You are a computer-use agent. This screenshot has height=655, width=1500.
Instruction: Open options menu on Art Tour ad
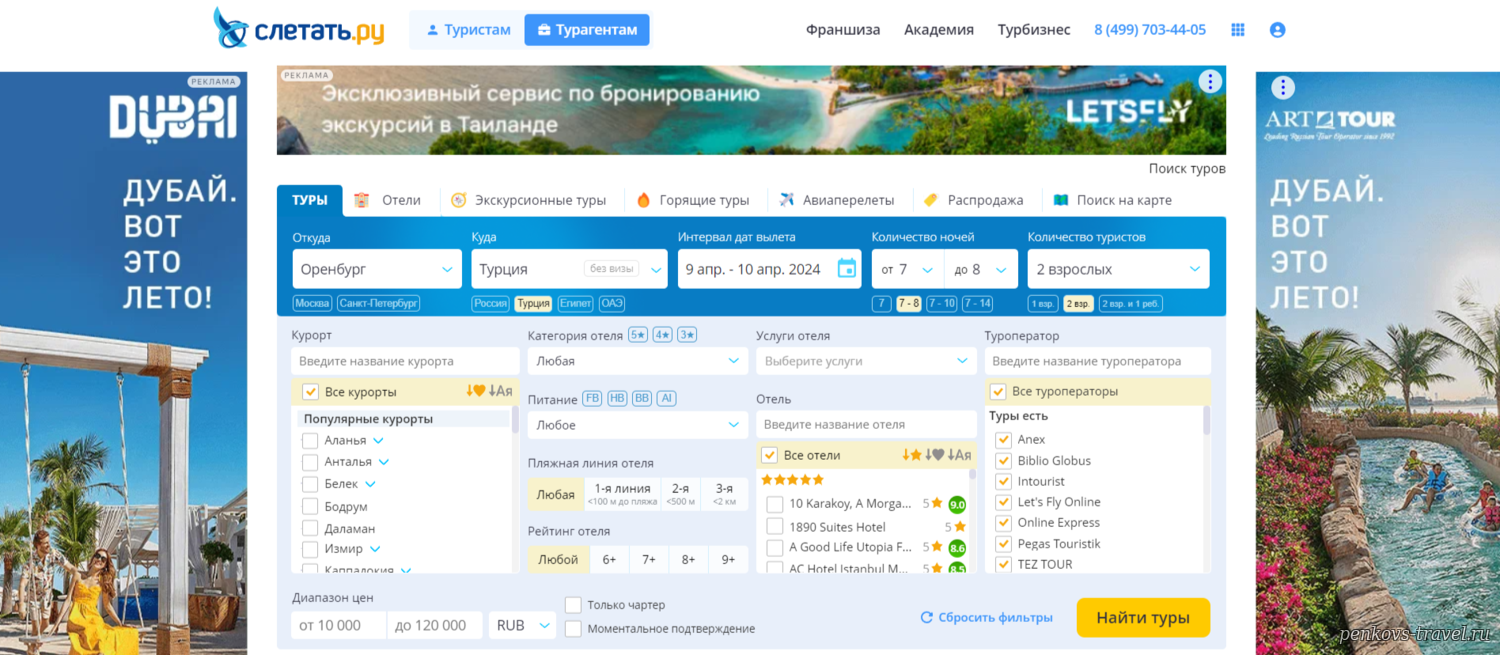point(1283,88)
